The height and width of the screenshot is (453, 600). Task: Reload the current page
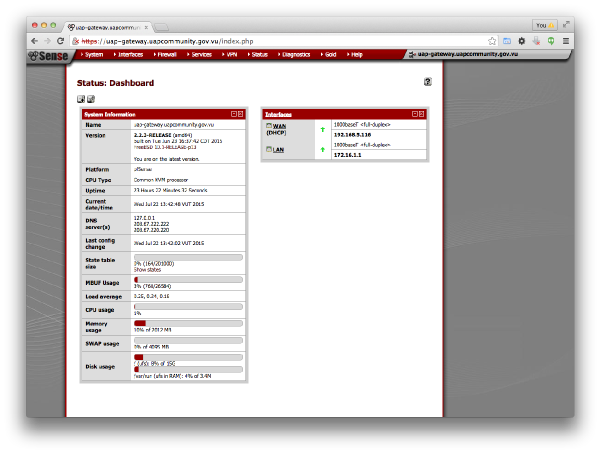pos(60,41)
